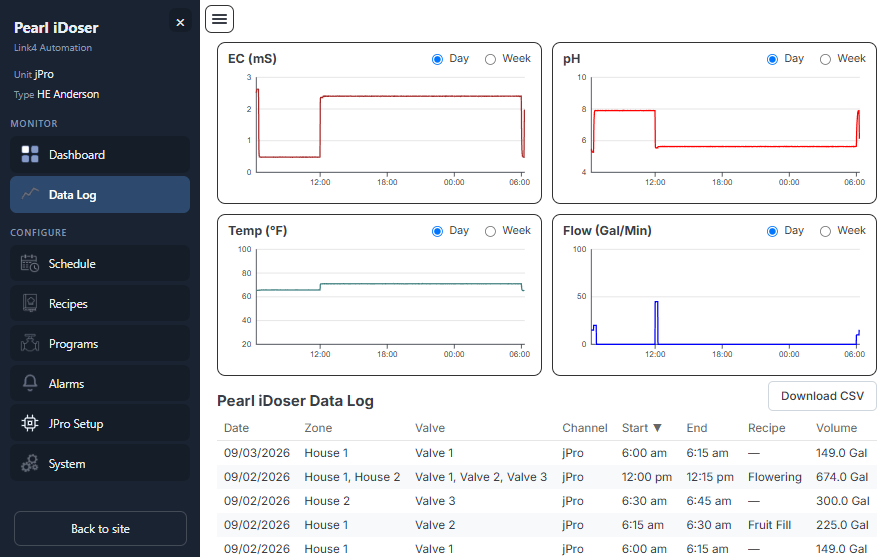
Task: Click the House 2 zone cell
Action: [x=327, y=501]
